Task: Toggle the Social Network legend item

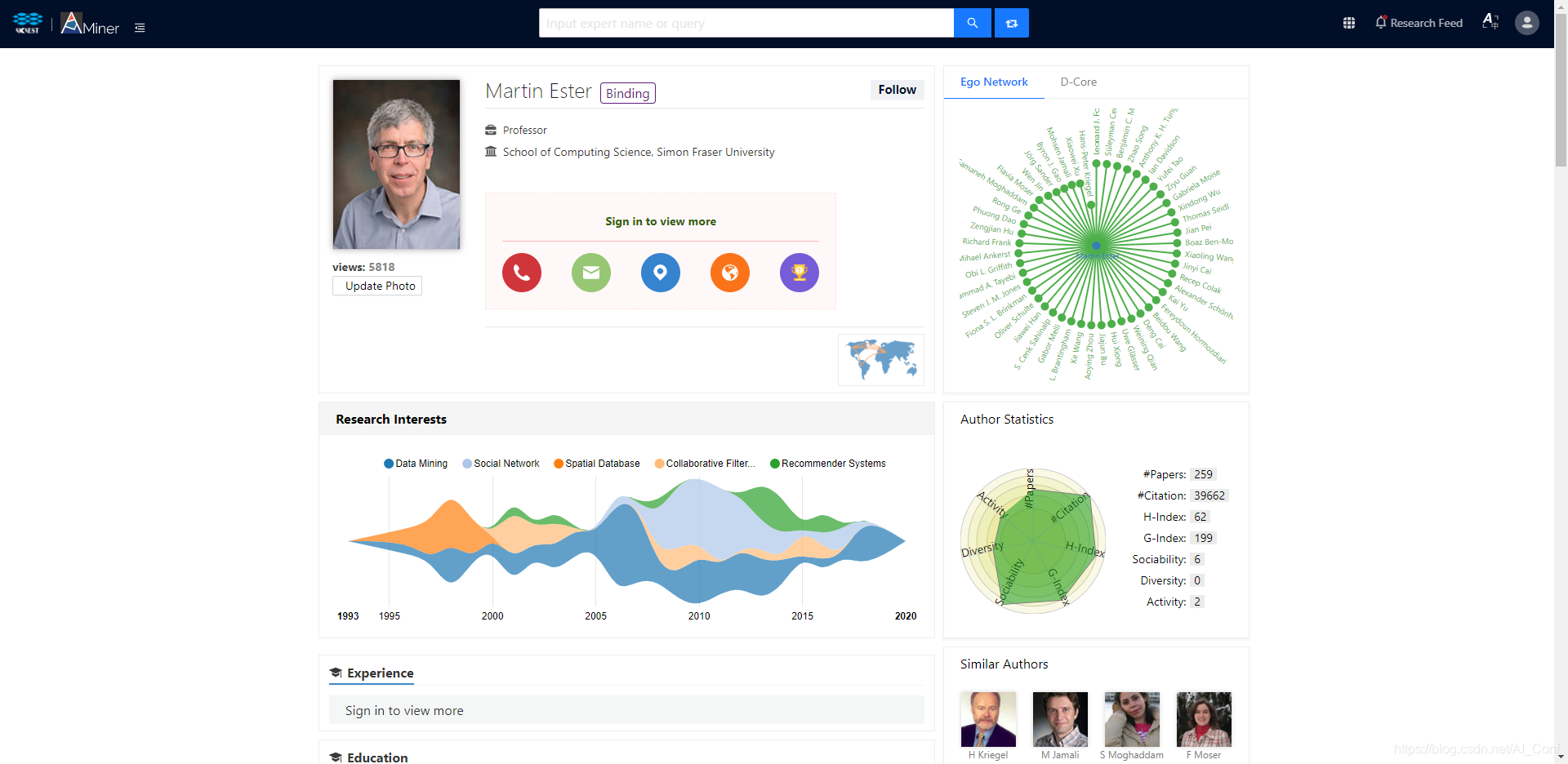Action: coord(501,464)
